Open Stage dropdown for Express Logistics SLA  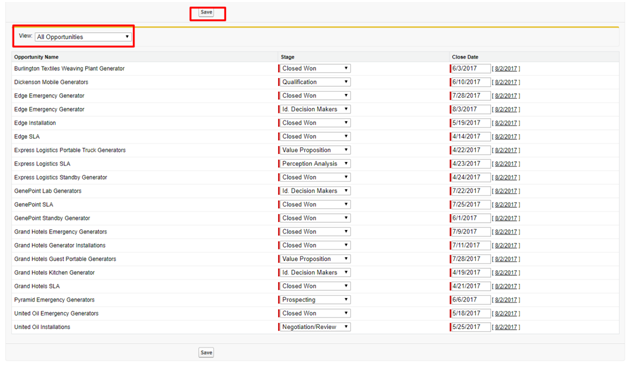pyautogui.click(x=315, y=164)
